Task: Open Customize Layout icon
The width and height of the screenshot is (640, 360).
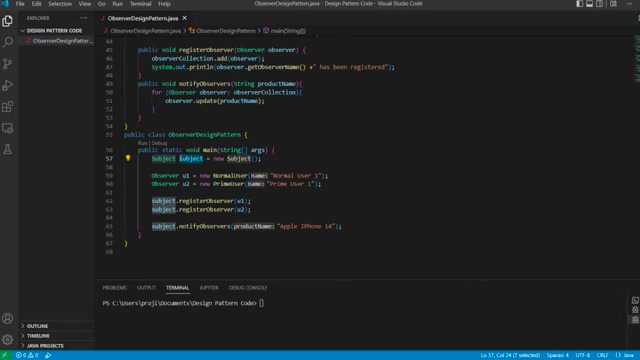Action: click(x=613, y=4)
